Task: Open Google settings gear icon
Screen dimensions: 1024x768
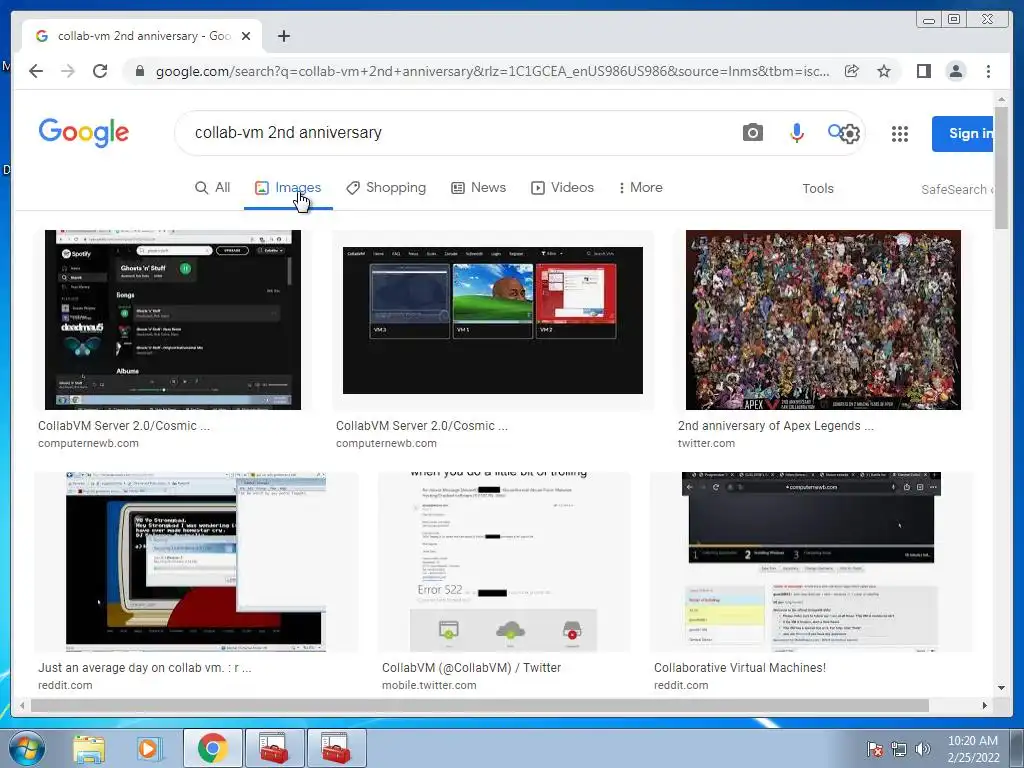Action: point(850,134)
